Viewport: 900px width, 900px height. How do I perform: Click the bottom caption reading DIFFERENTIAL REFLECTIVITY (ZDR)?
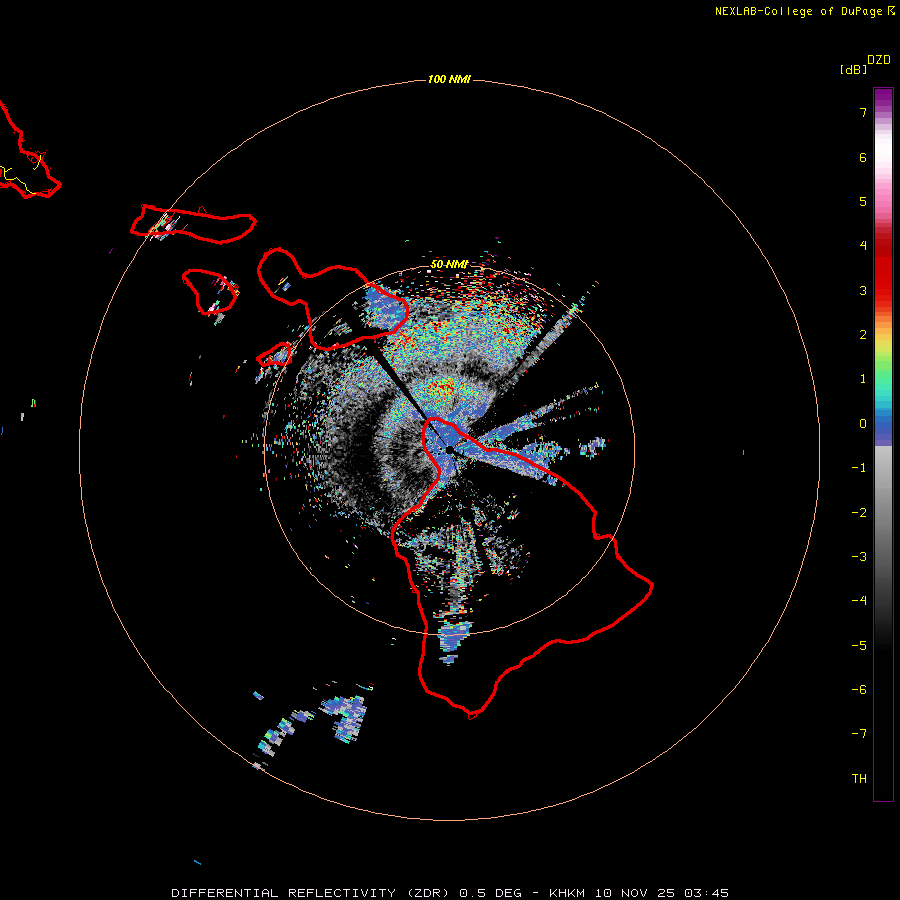pos(310,893)
